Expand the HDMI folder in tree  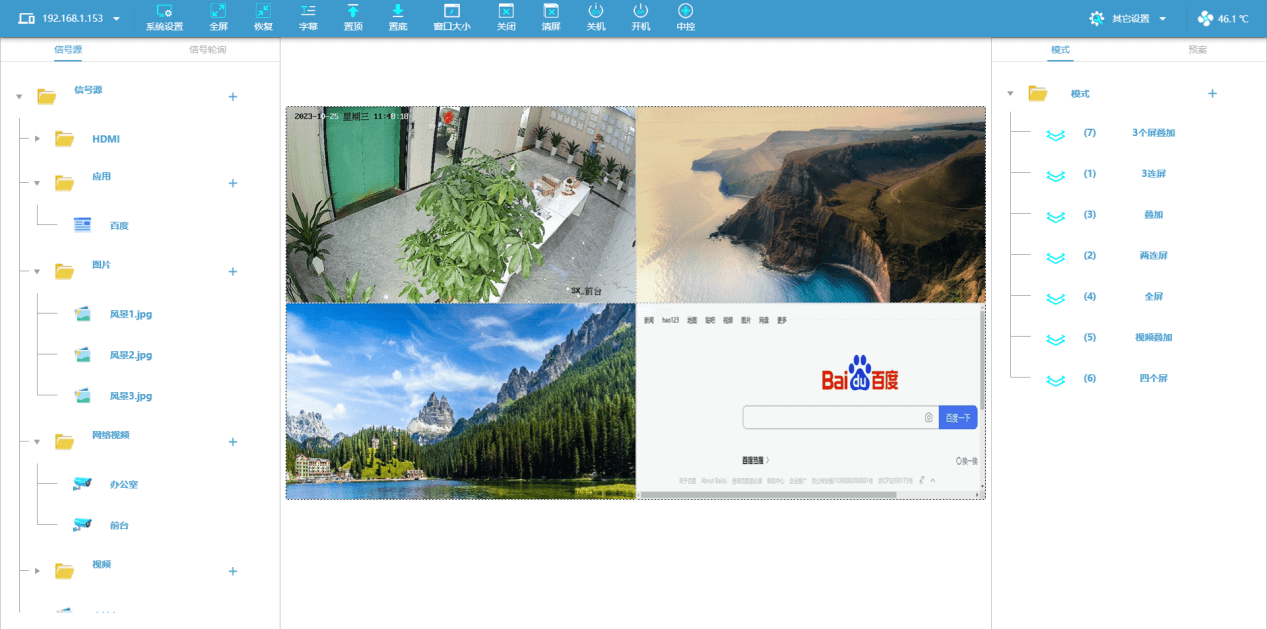(37, 138)
